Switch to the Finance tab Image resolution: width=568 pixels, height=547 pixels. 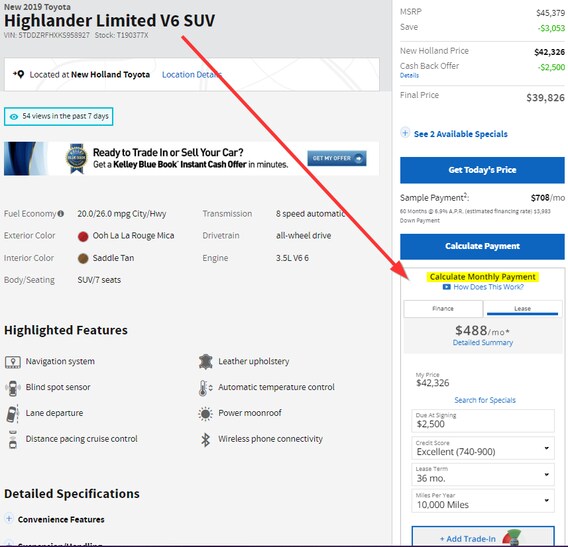pyautogui.click(x=443, y=309)
